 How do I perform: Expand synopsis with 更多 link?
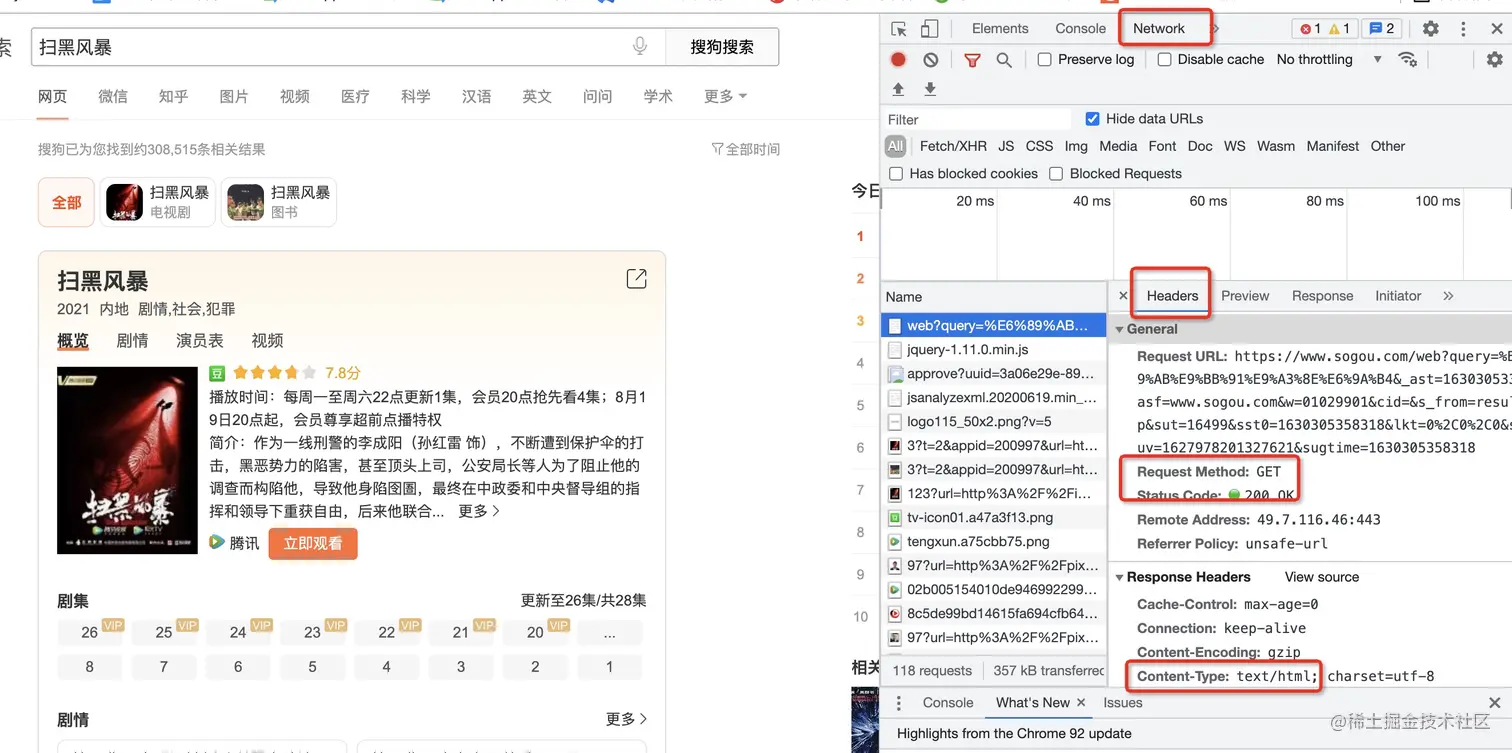coord(479,511)
